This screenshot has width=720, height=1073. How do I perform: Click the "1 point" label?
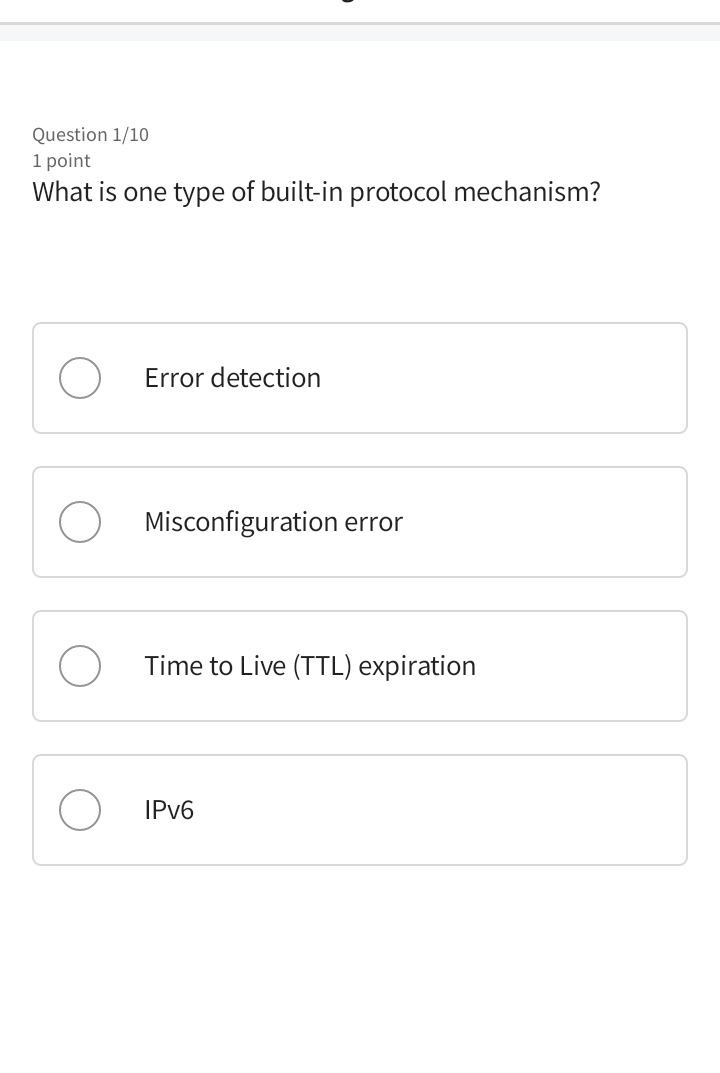click(x=61, y=161)
